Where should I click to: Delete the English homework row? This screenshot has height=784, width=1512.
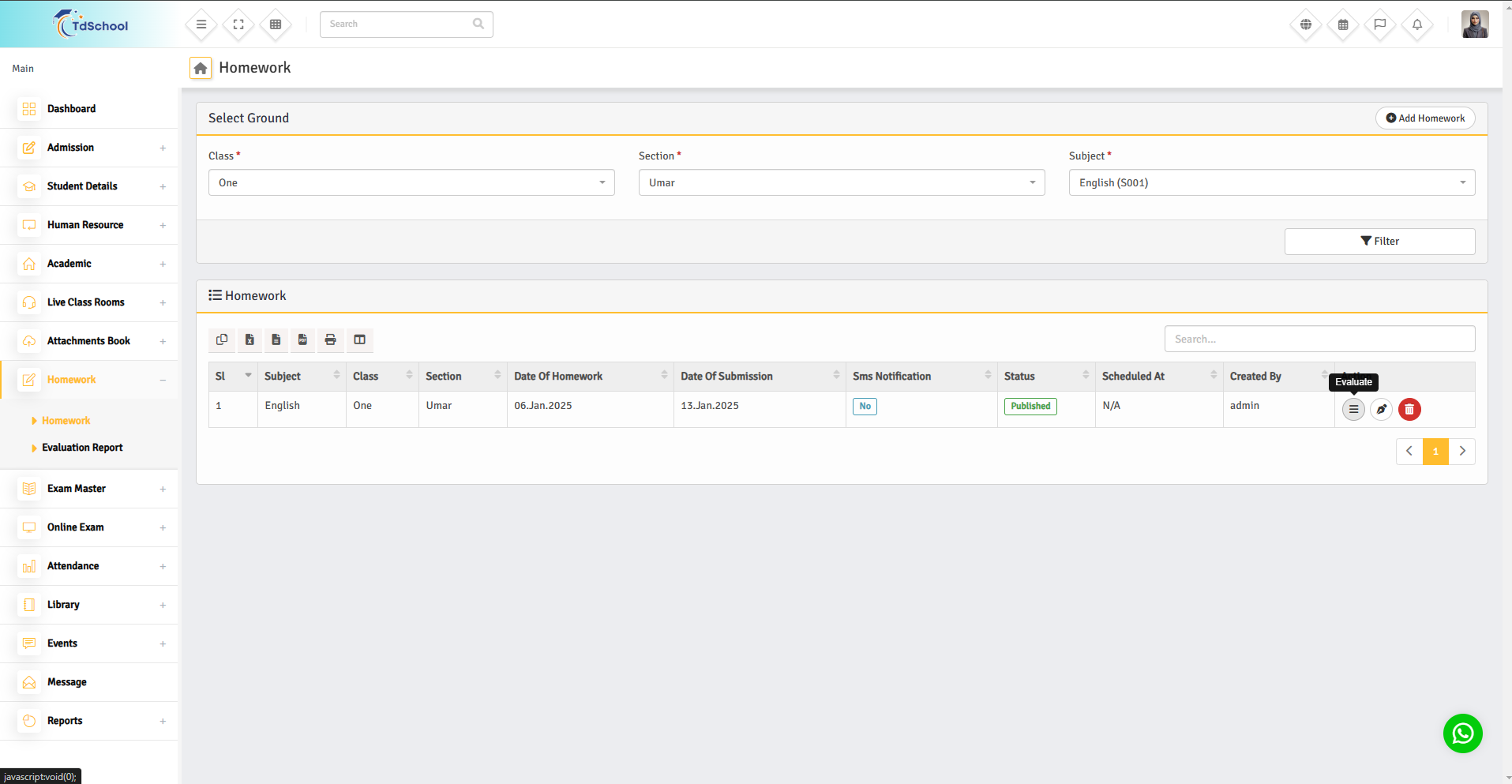(x=1409, y=409)
